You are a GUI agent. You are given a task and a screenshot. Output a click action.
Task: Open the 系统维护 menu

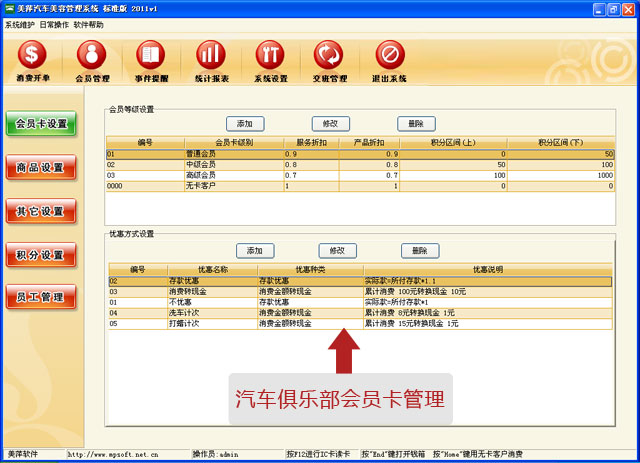20,24
